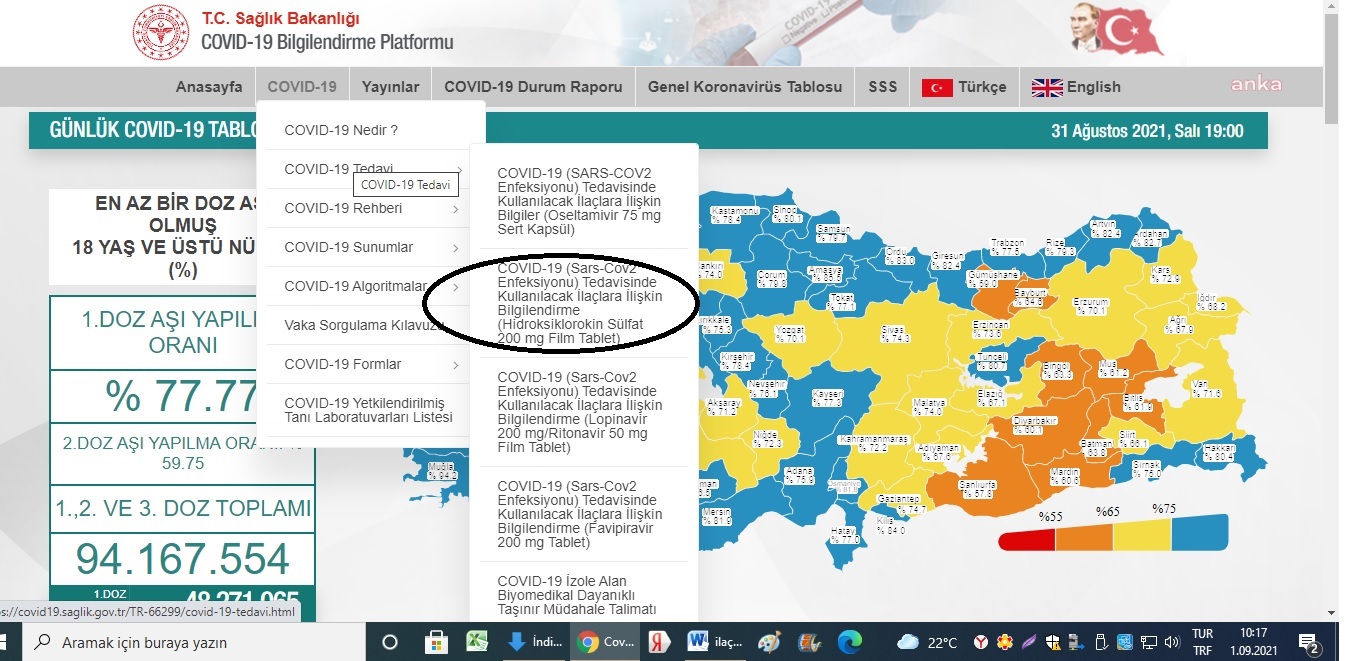The width and height of the screenshot is (1359, 661).
Task: Open Microsoft Edge from the taskbar
Action: point(850,642)
